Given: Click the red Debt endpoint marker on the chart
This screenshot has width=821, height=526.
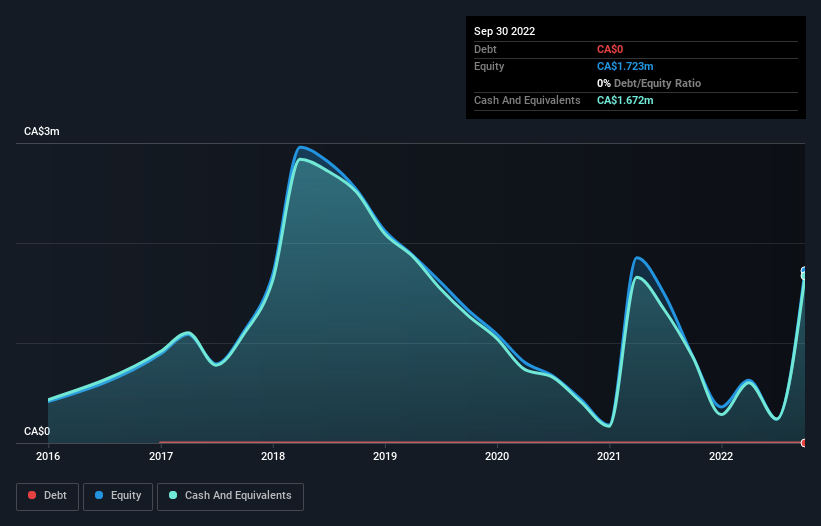Looking at the screenshot, I should pos(804,443).
